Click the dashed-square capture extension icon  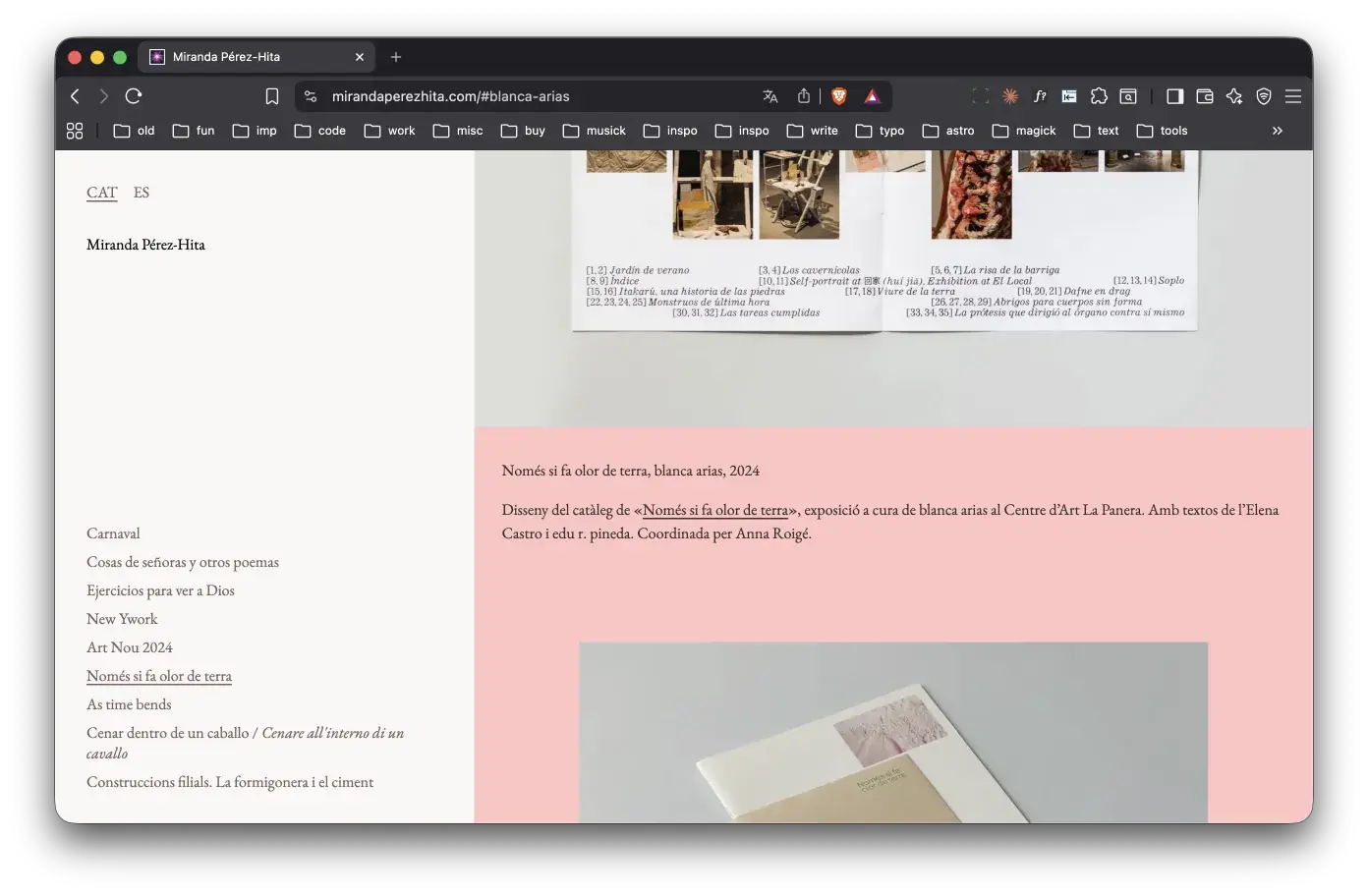coord(980,96)
